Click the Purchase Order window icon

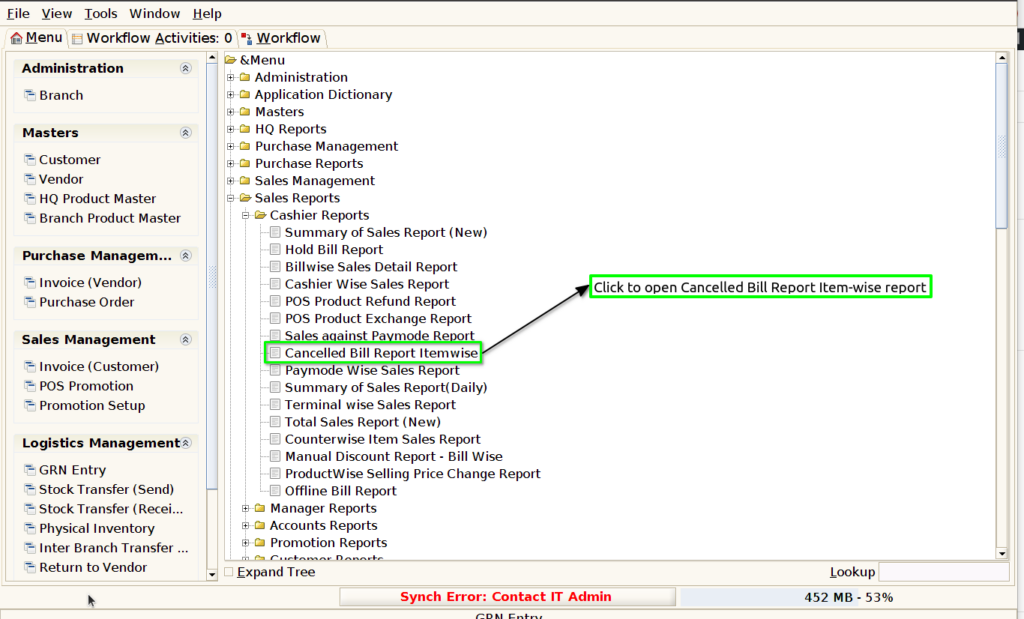pos(29,302)
